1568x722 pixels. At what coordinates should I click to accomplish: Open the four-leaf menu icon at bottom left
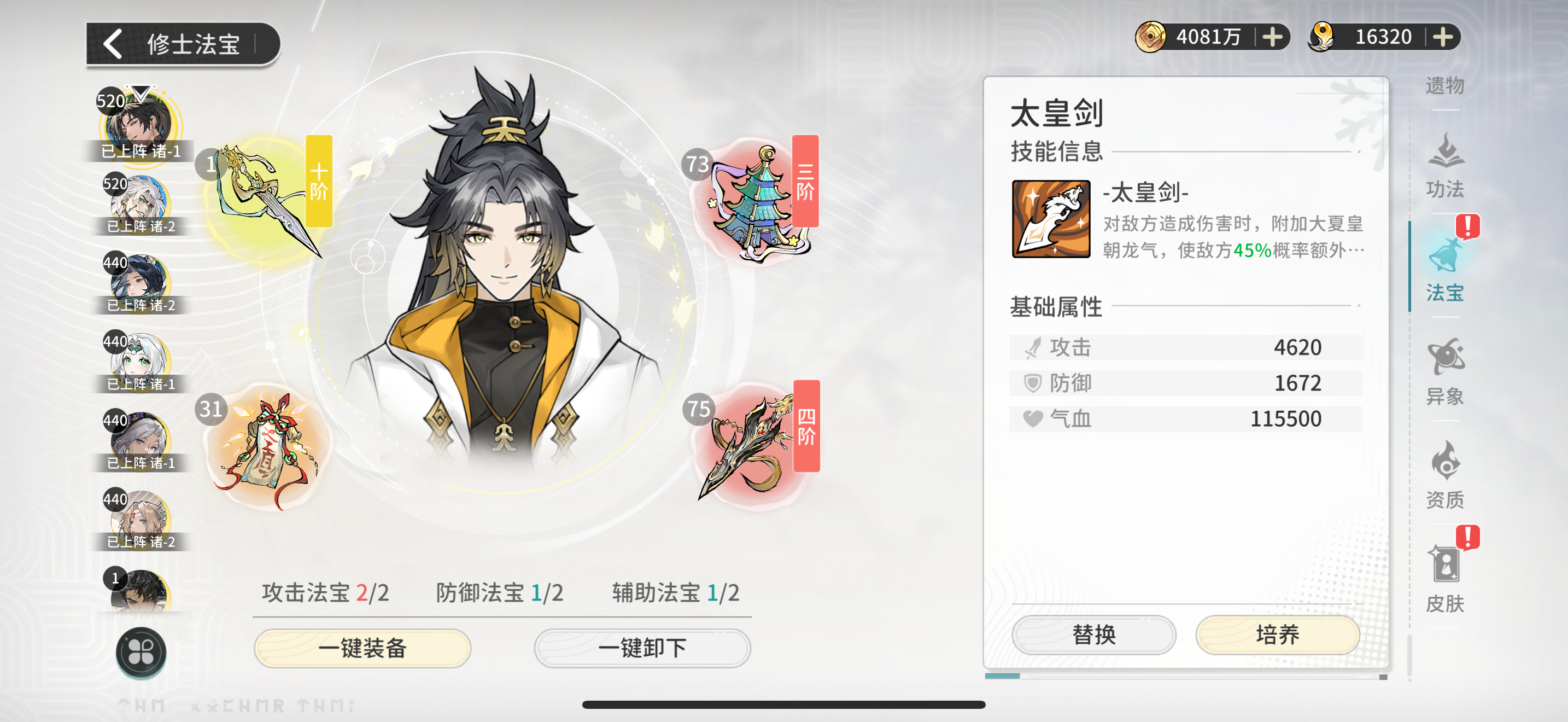(141, 652)
